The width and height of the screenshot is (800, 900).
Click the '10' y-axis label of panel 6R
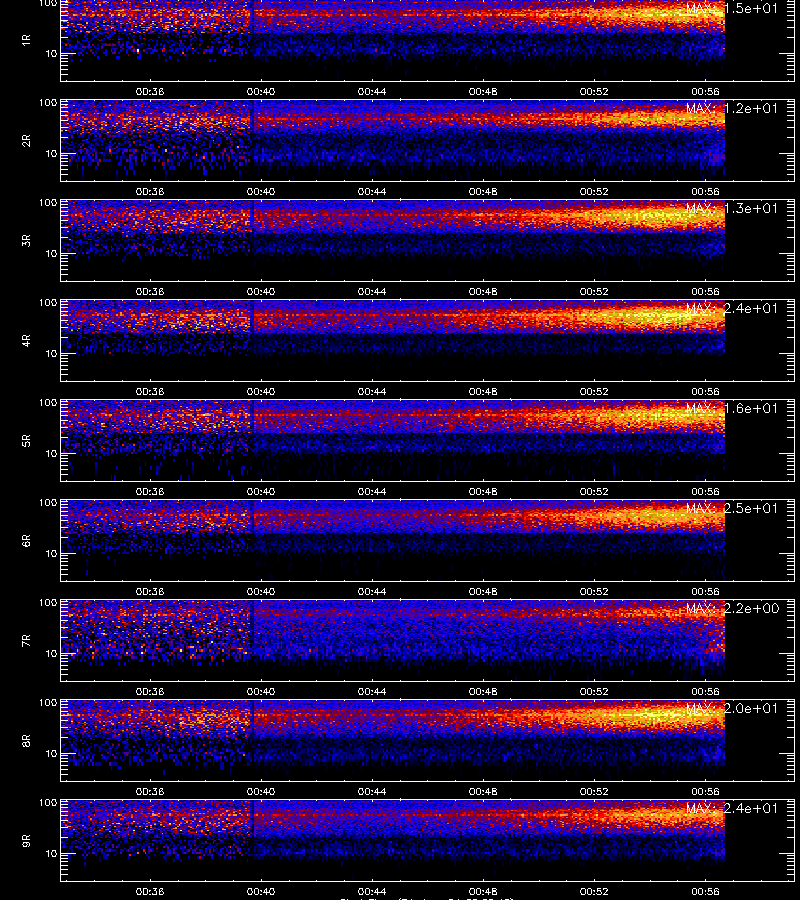pos(52,553)
